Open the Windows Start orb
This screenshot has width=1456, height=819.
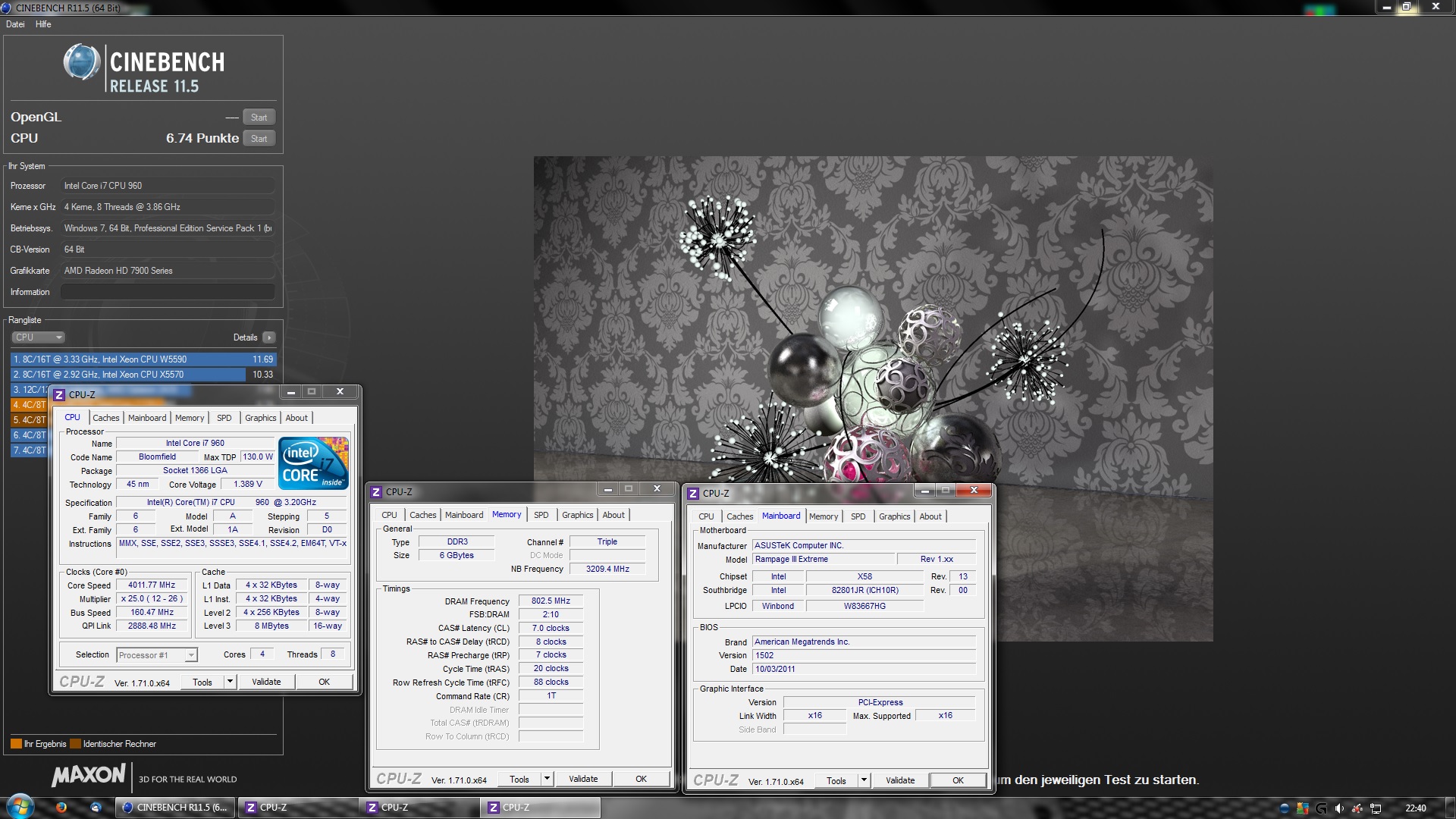click(x=20, y=807)
